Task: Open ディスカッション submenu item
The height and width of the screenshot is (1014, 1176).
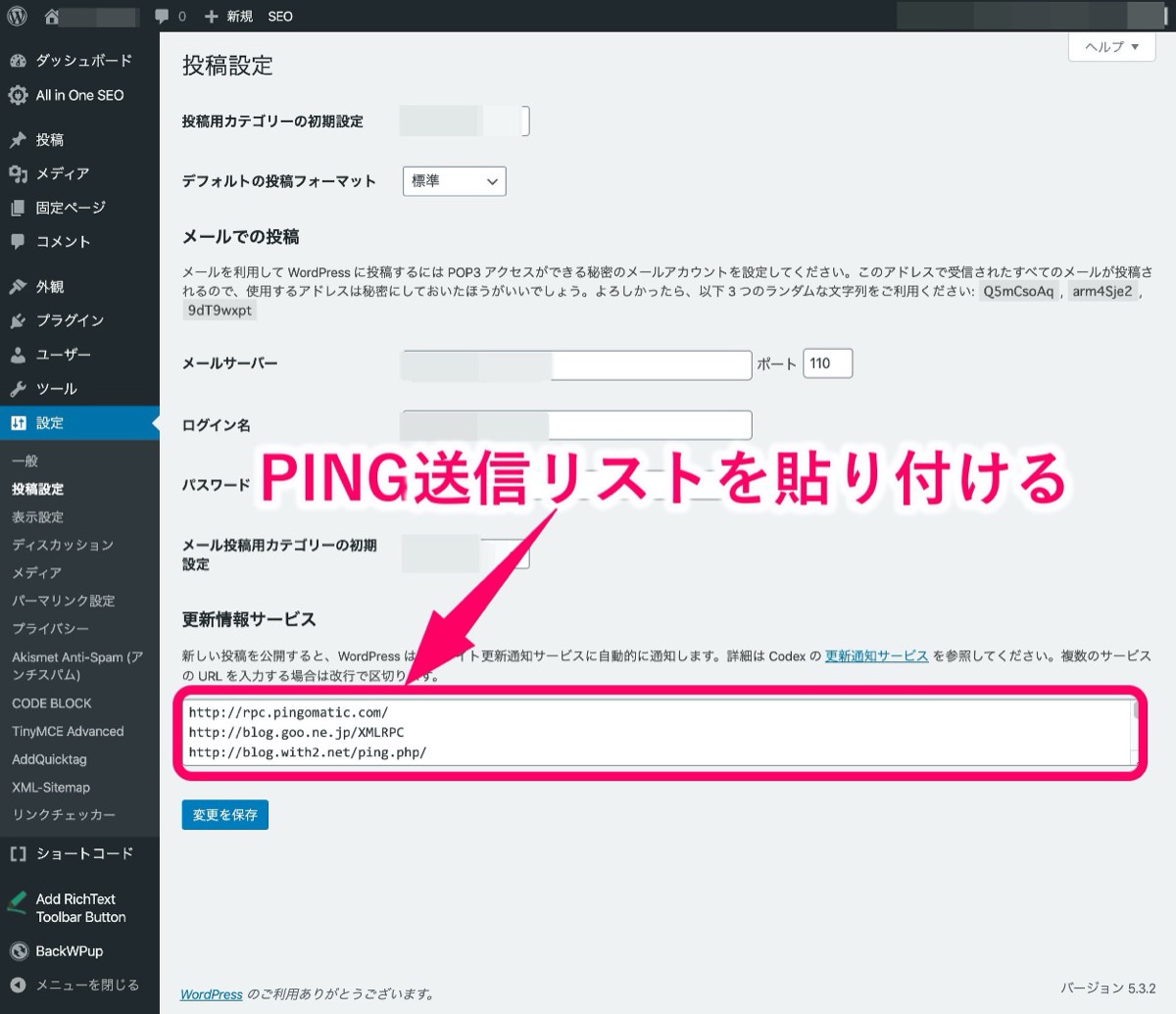Action: (x=63, y=545)
